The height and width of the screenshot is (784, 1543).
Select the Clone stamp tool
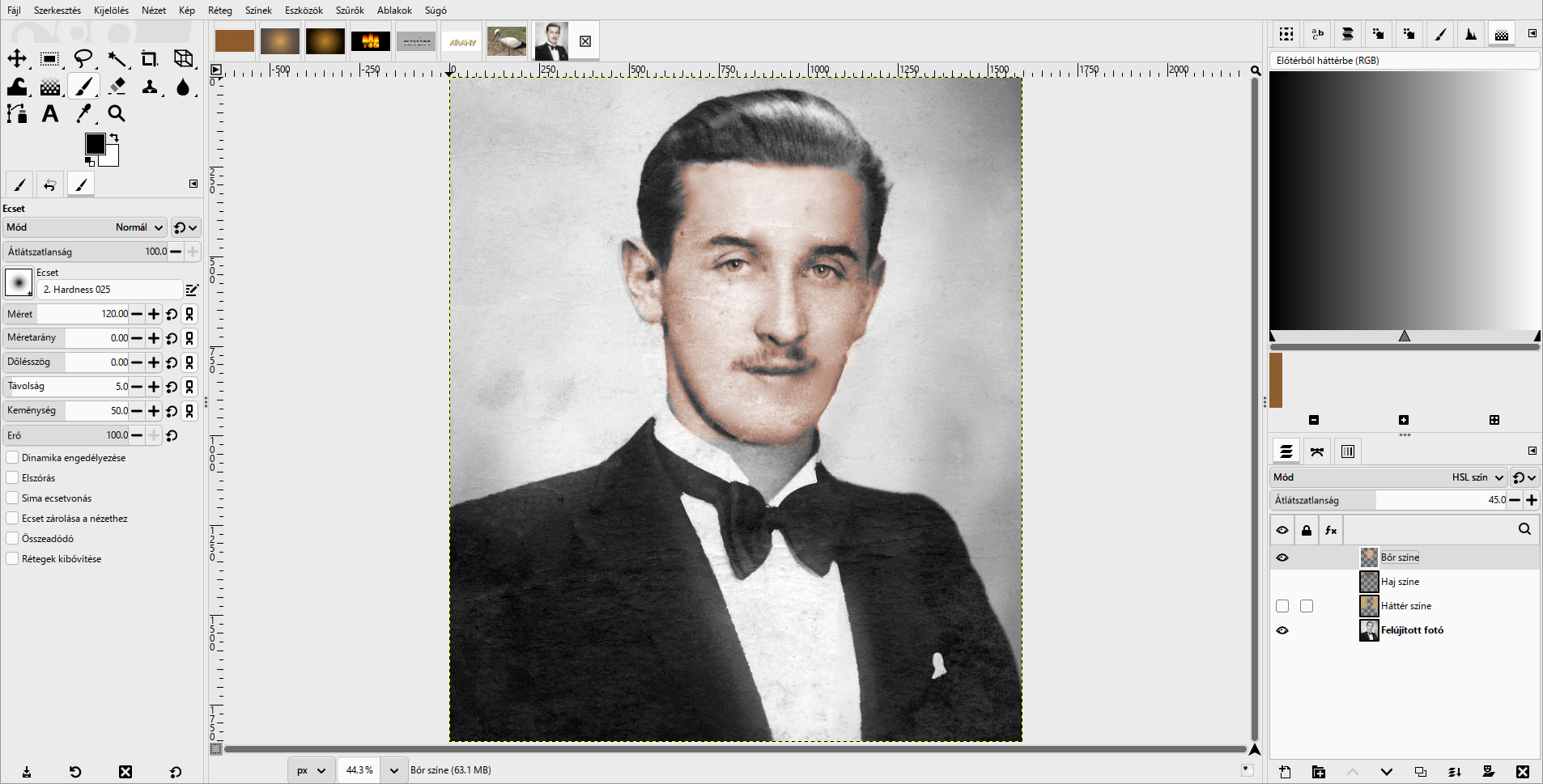[150, 86]
